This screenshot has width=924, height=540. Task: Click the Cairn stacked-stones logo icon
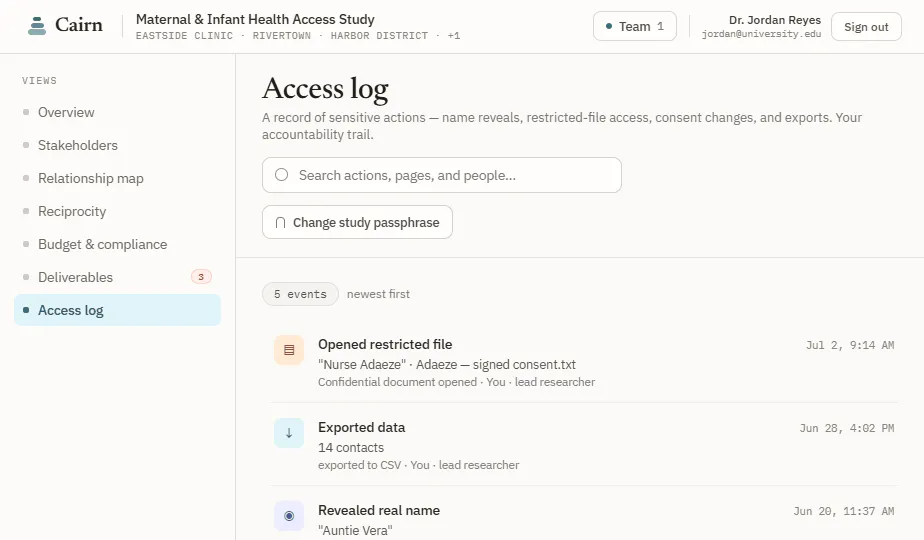coord(37,26)
